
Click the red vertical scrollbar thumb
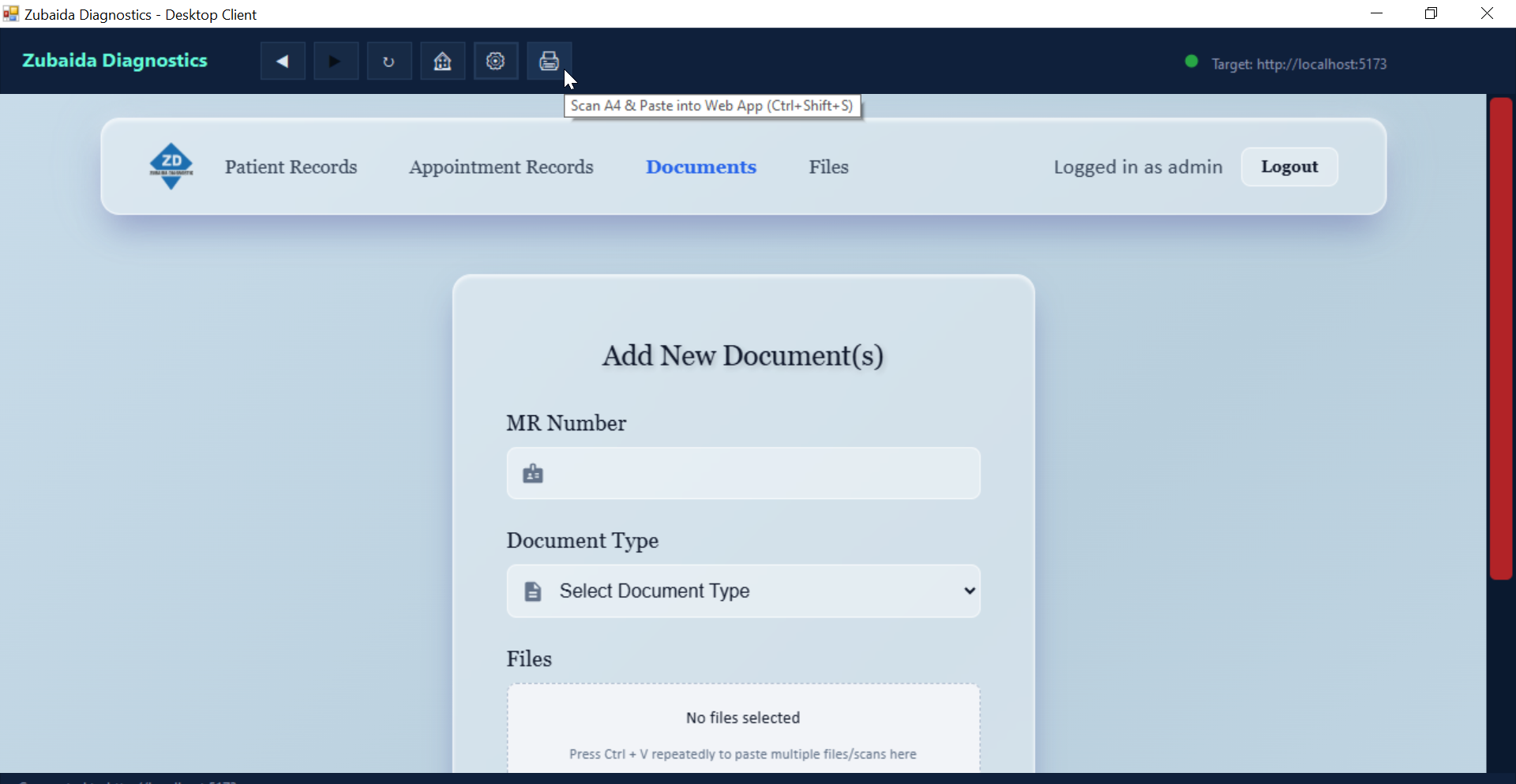pos(1500,338)
